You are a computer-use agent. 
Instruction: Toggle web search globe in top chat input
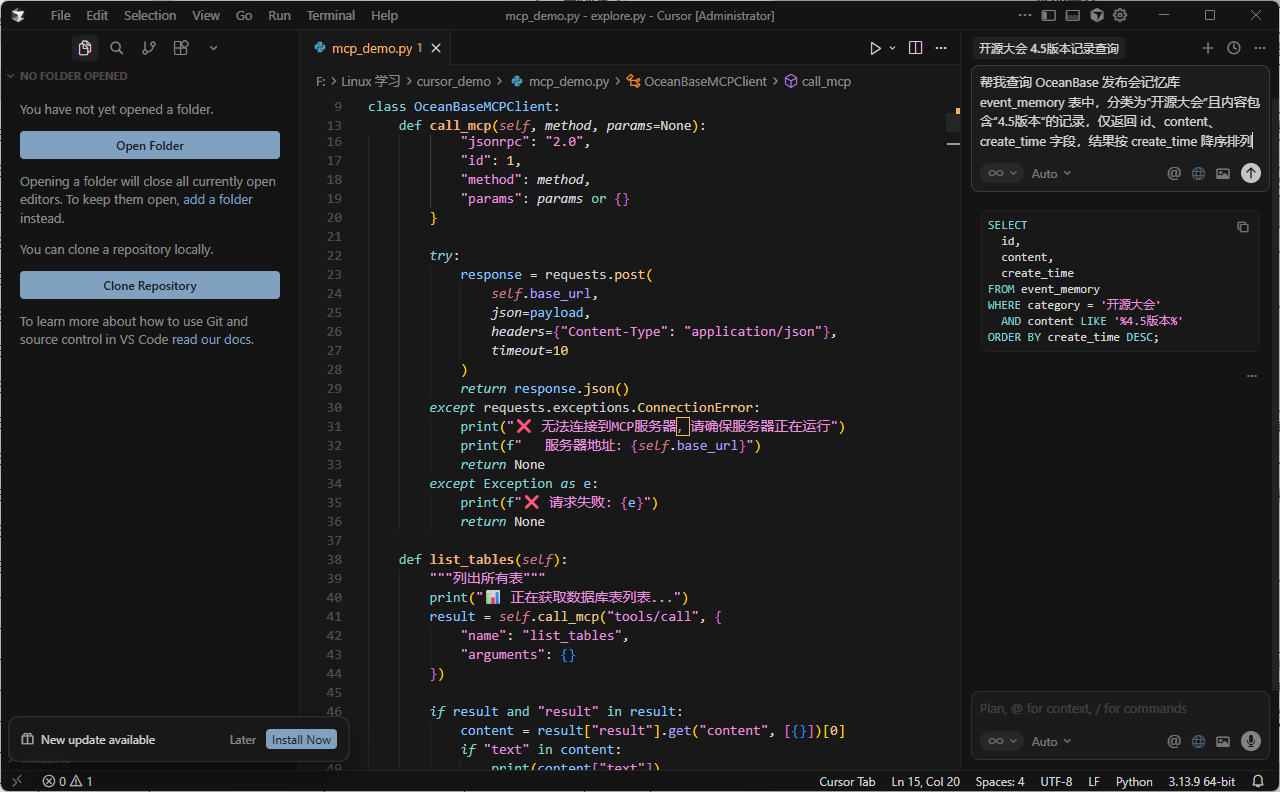1199,173
